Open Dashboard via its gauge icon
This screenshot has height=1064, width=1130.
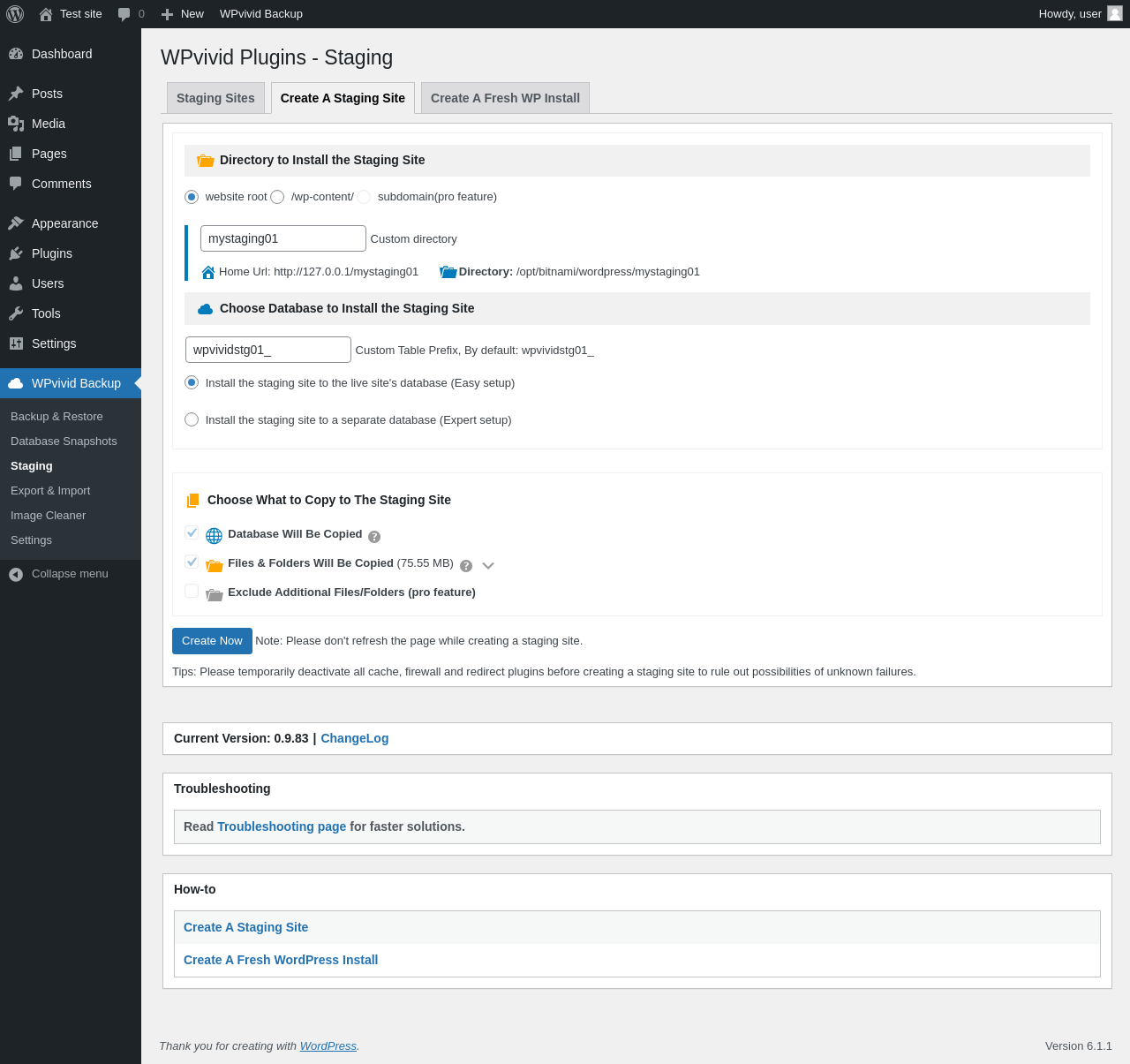coord(16,54)
